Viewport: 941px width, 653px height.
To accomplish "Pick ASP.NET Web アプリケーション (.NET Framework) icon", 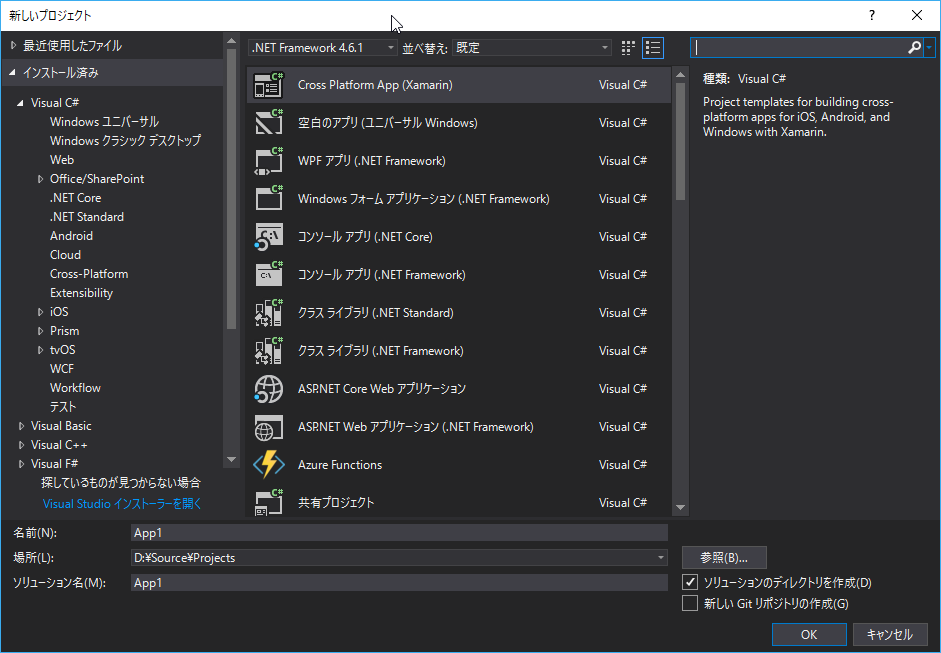I will click(x=268, y=427).
